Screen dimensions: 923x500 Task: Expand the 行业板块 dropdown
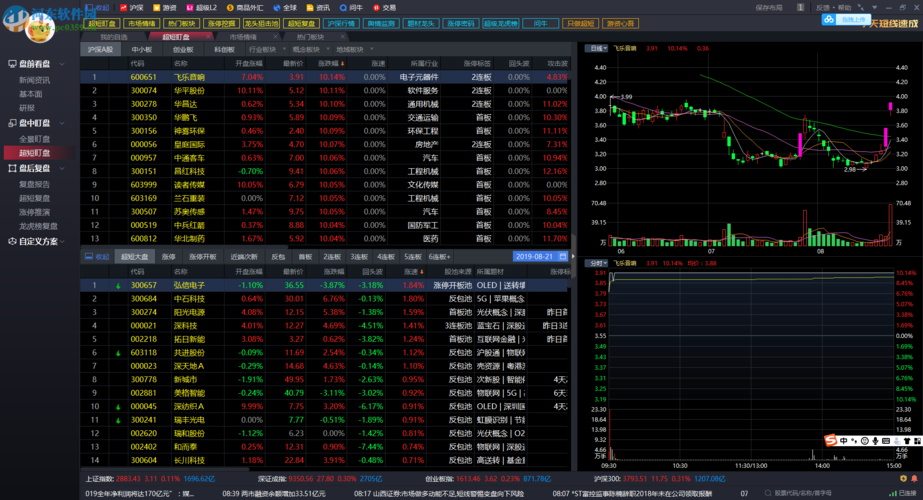point(267,49)
